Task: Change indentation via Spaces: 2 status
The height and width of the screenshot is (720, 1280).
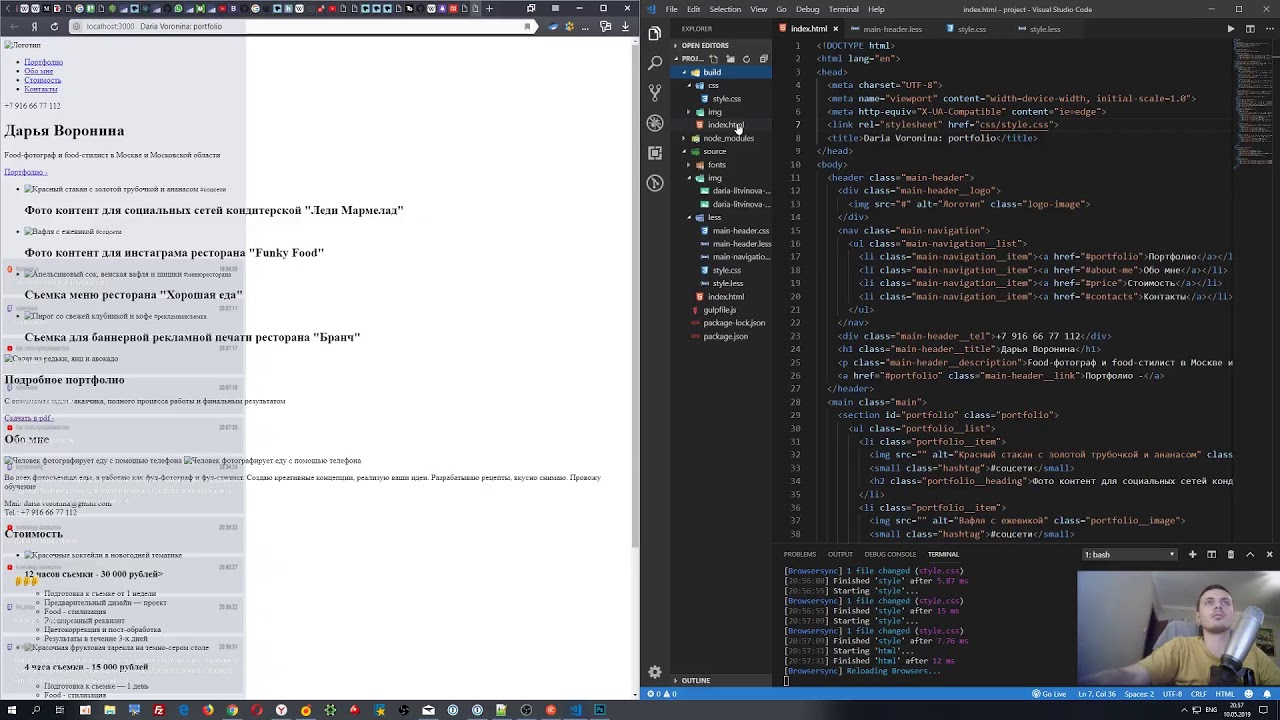Action: coord(1139,694)
